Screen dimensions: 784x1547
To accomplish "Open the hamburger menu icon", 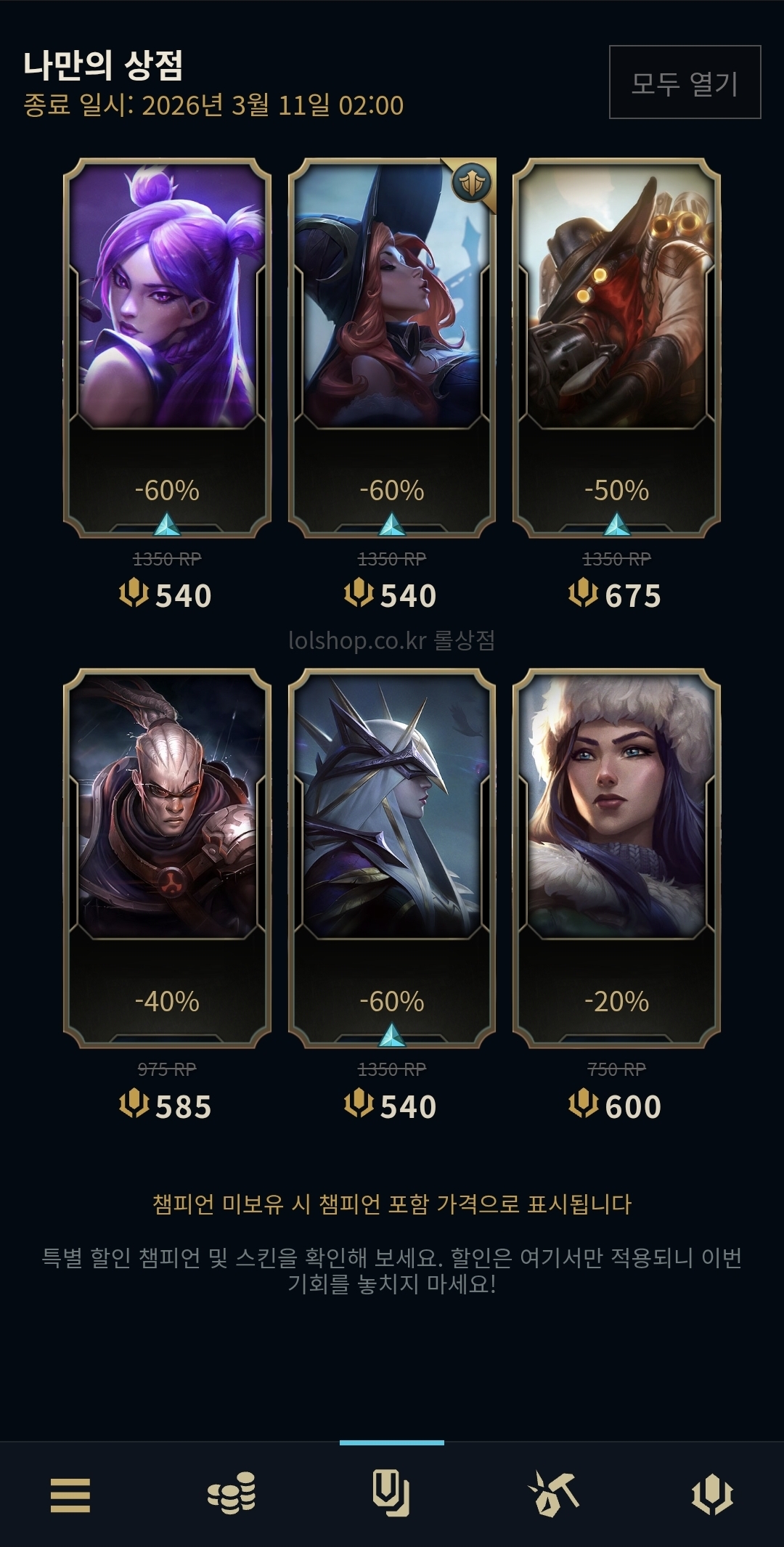I will [x=70, y=1495].
